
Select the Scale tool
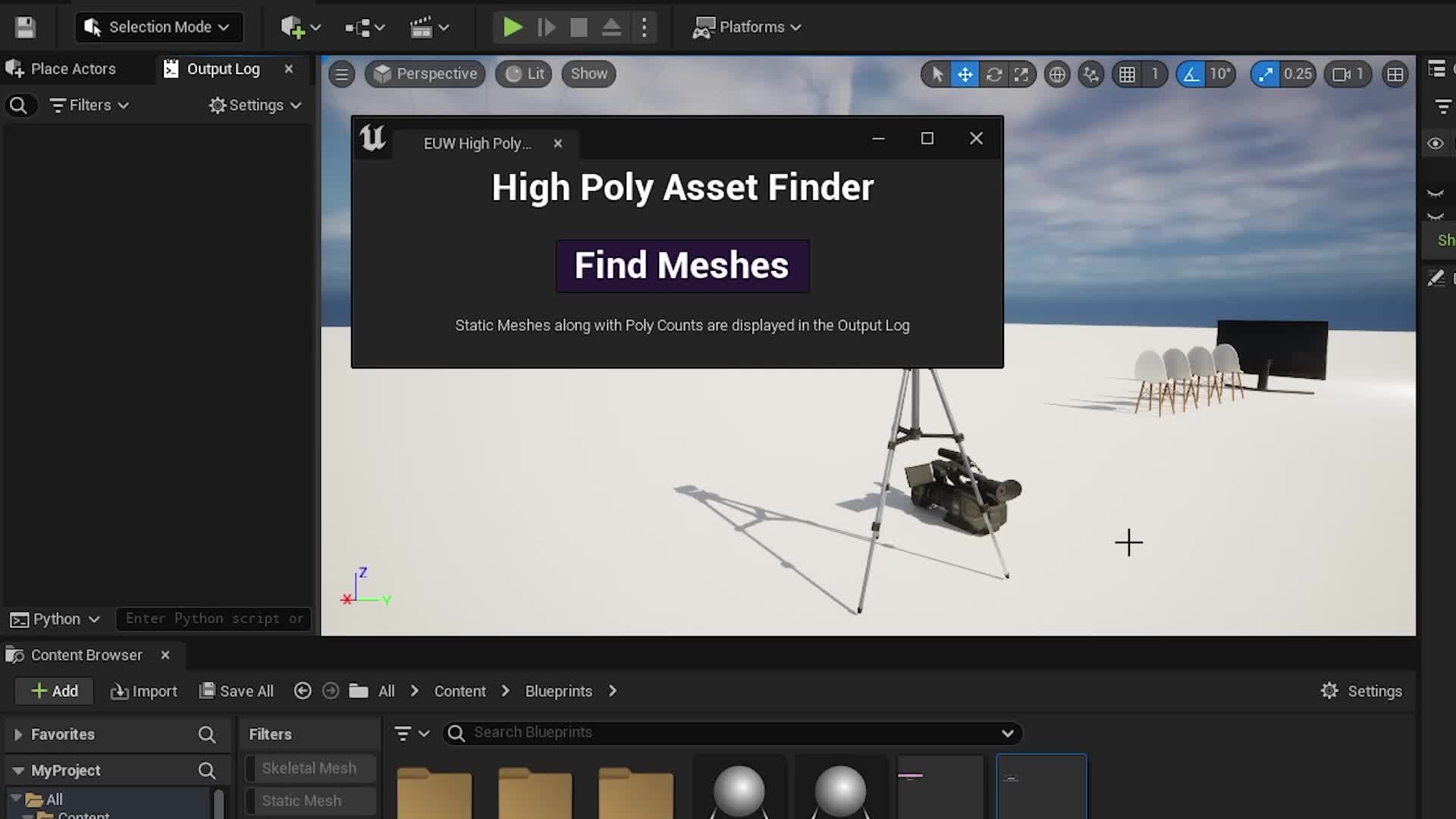click(1021, 74)
